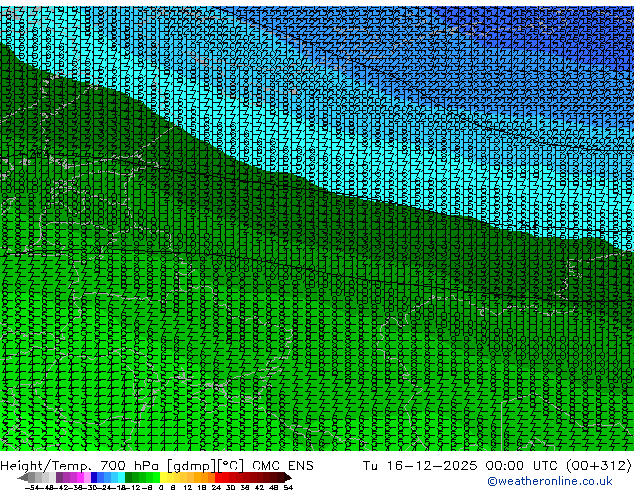
Task: Click the bright yellow 0 swatch on color scale
Action: point(163,477)
